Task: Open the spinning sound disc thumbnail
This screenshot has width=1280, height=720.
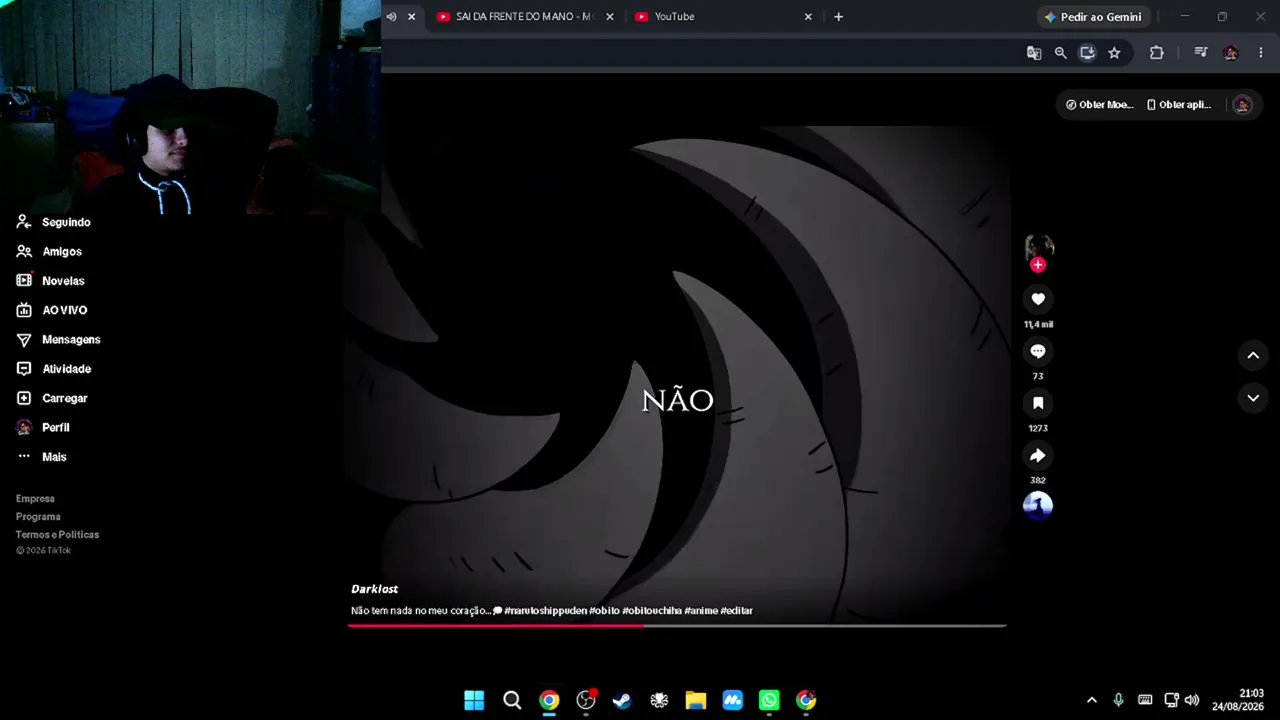Action: 1038,505
